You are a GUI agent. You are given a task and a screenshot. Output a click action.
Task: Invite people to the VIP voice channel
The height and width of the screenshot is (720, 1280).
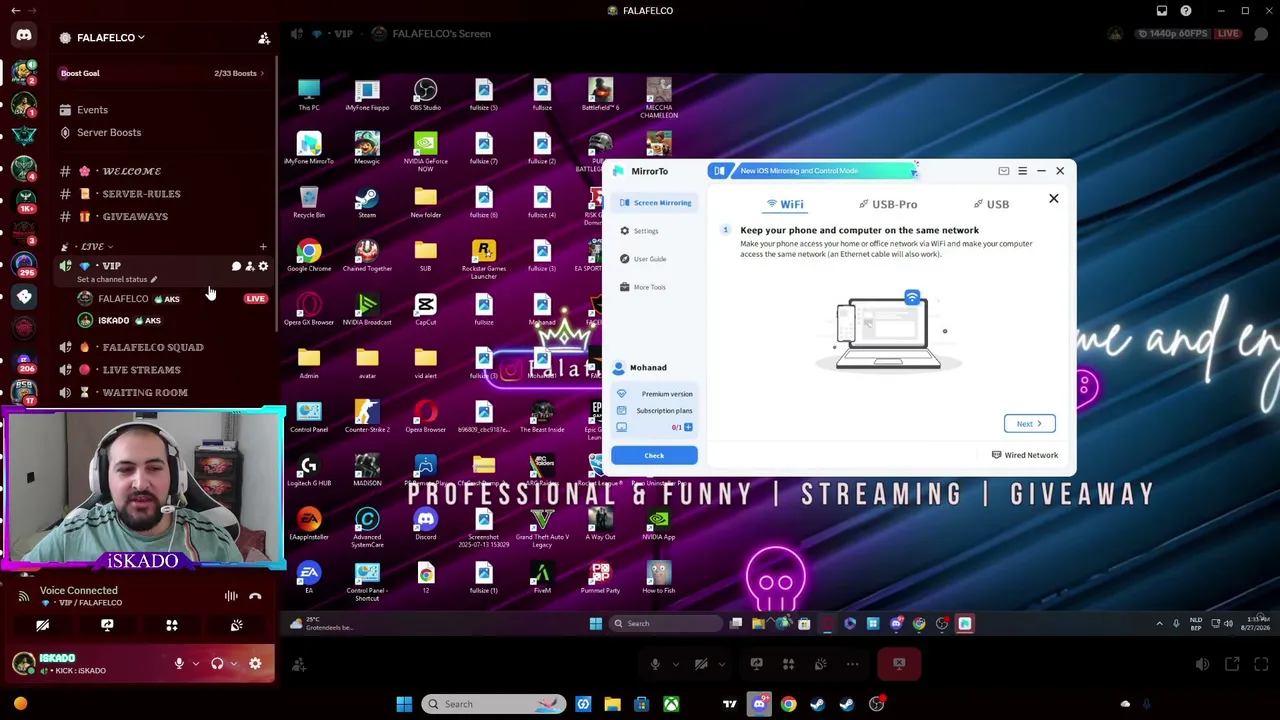point(250,266)
